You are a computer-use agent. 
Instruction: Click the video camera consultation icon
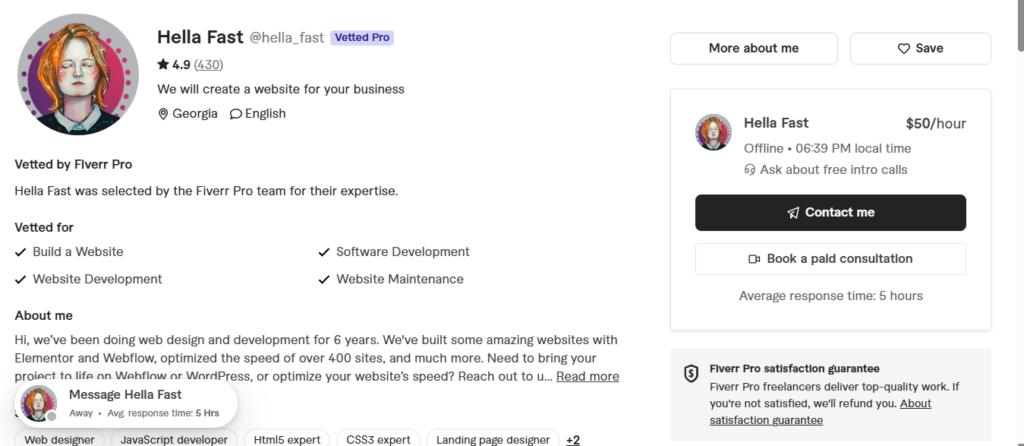click(x=754, y=259)
